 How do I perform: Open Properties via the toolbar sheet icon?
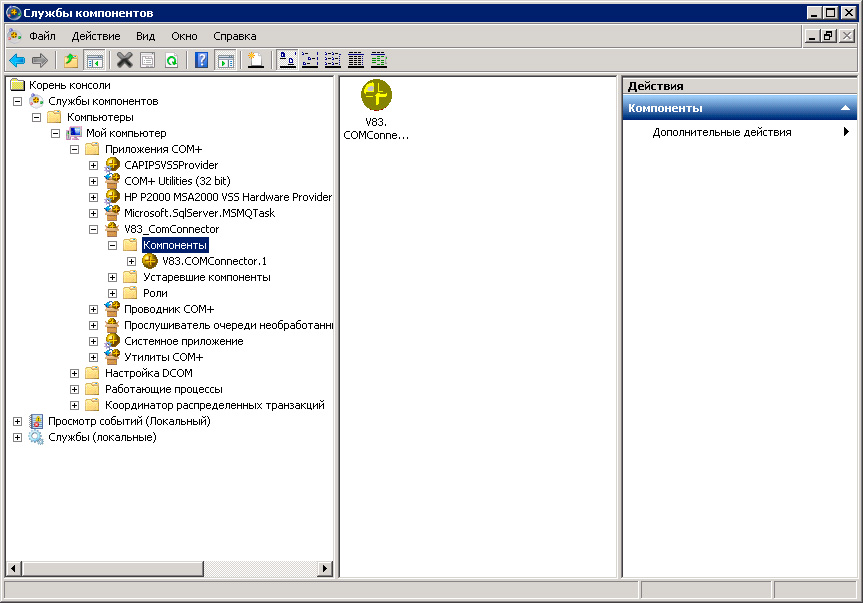(148, 60)
